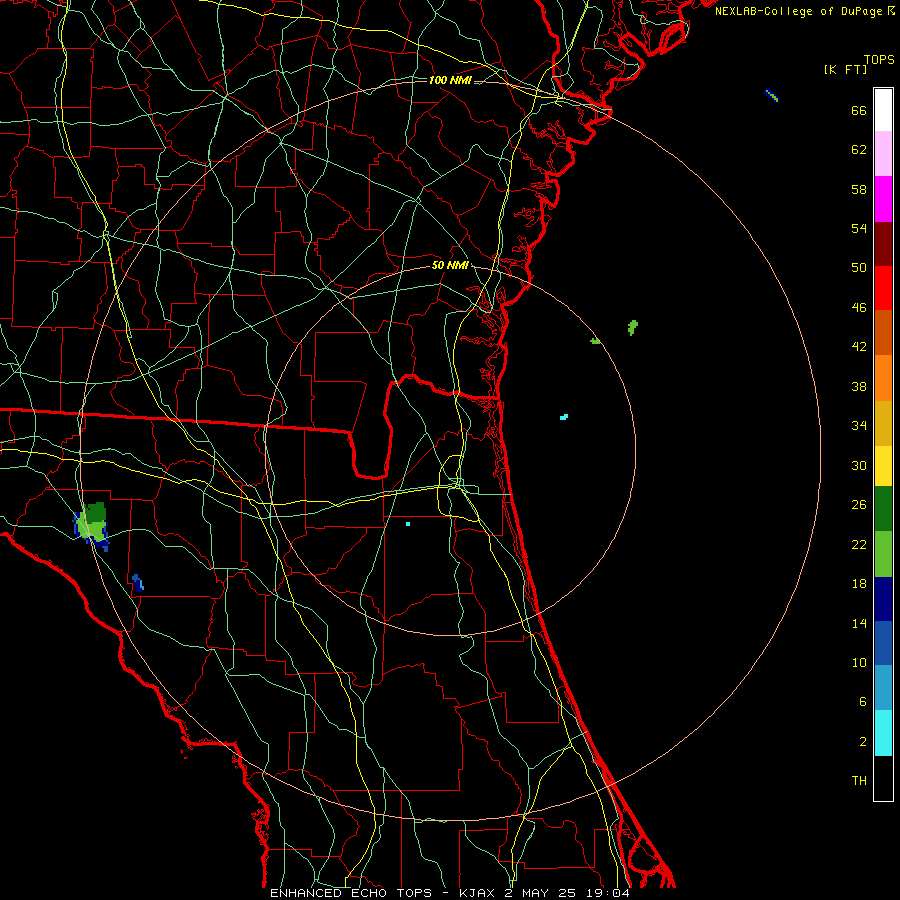The image size is (900, 900).
Task: Click the '[K FT]' units label
Action: [845, 70]
